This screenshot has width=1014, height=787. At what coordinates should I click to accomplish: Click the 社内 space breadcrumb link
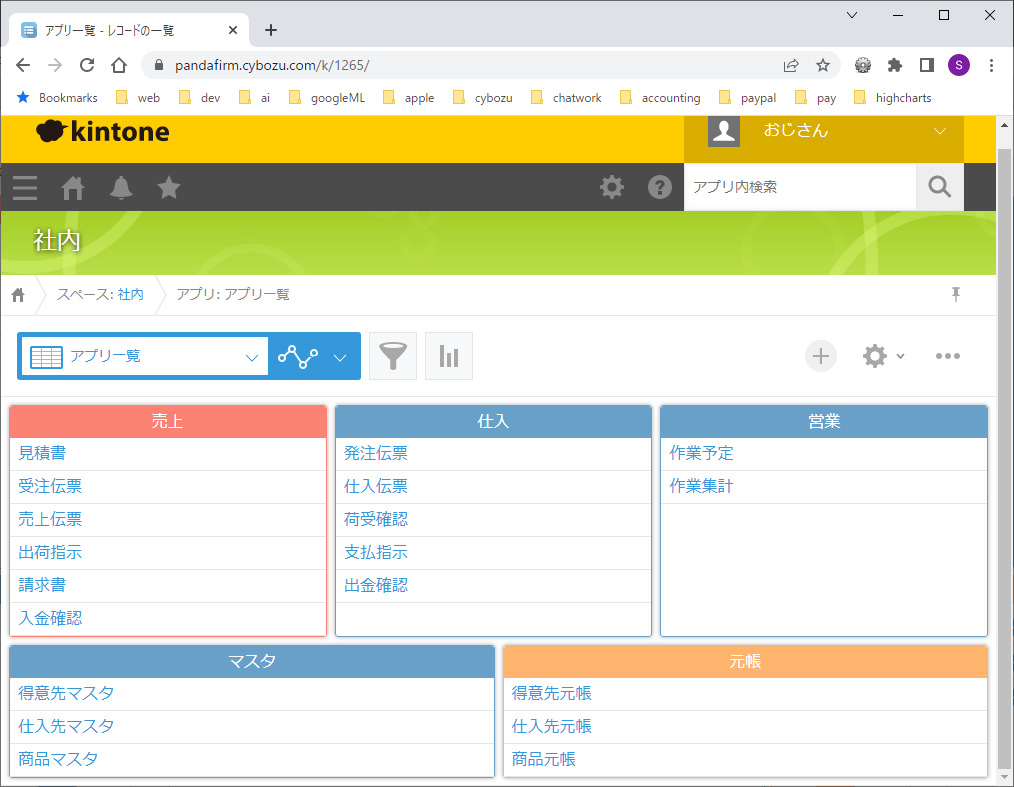[x=131, y=295]
